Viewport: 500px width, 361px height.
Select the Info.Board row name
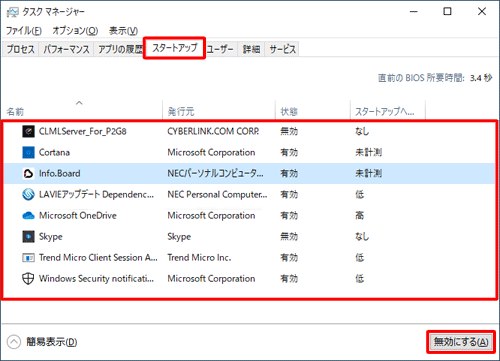click(60, 173)
